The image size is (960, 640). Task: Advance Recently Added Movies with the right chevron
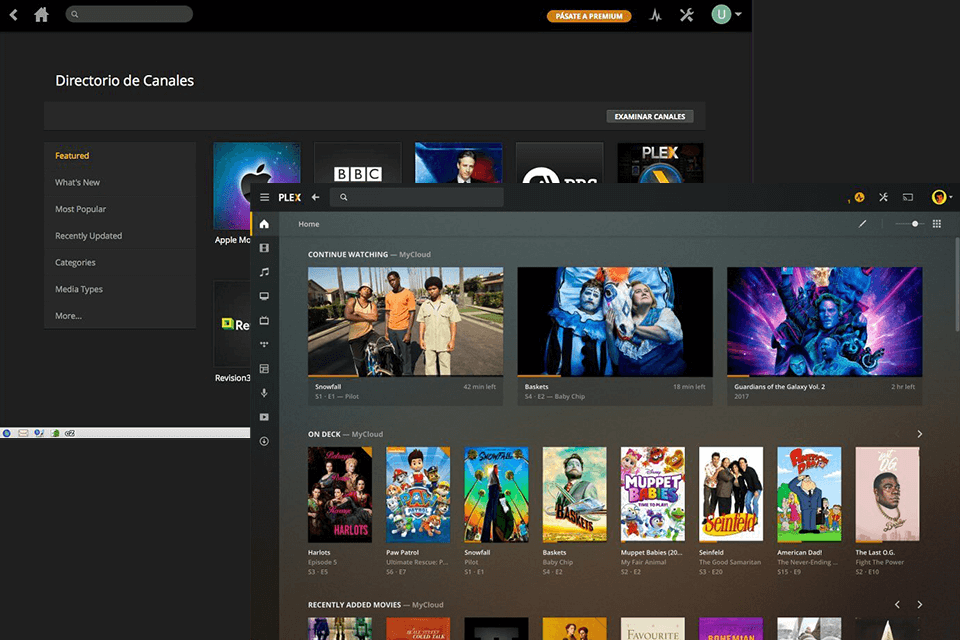(x=919, y=604)
